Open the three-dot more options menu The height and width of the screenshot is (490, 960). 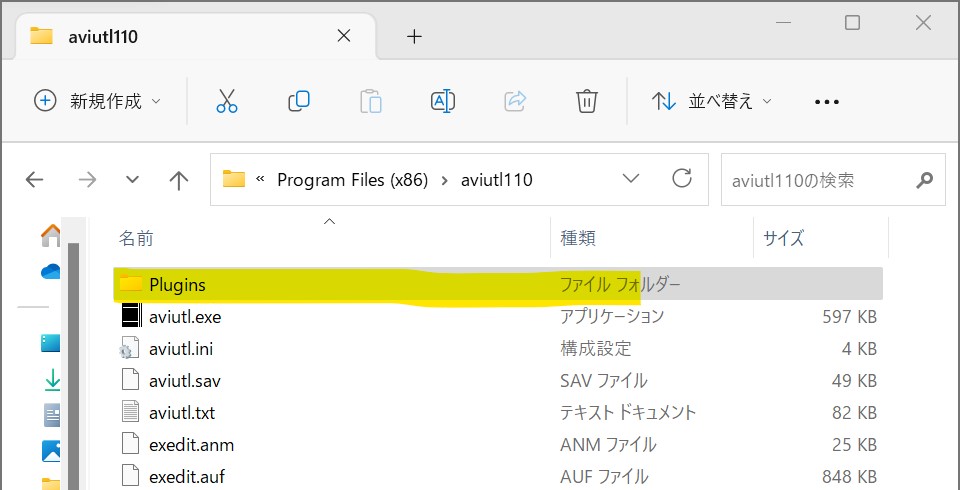(x=827, y=102)
